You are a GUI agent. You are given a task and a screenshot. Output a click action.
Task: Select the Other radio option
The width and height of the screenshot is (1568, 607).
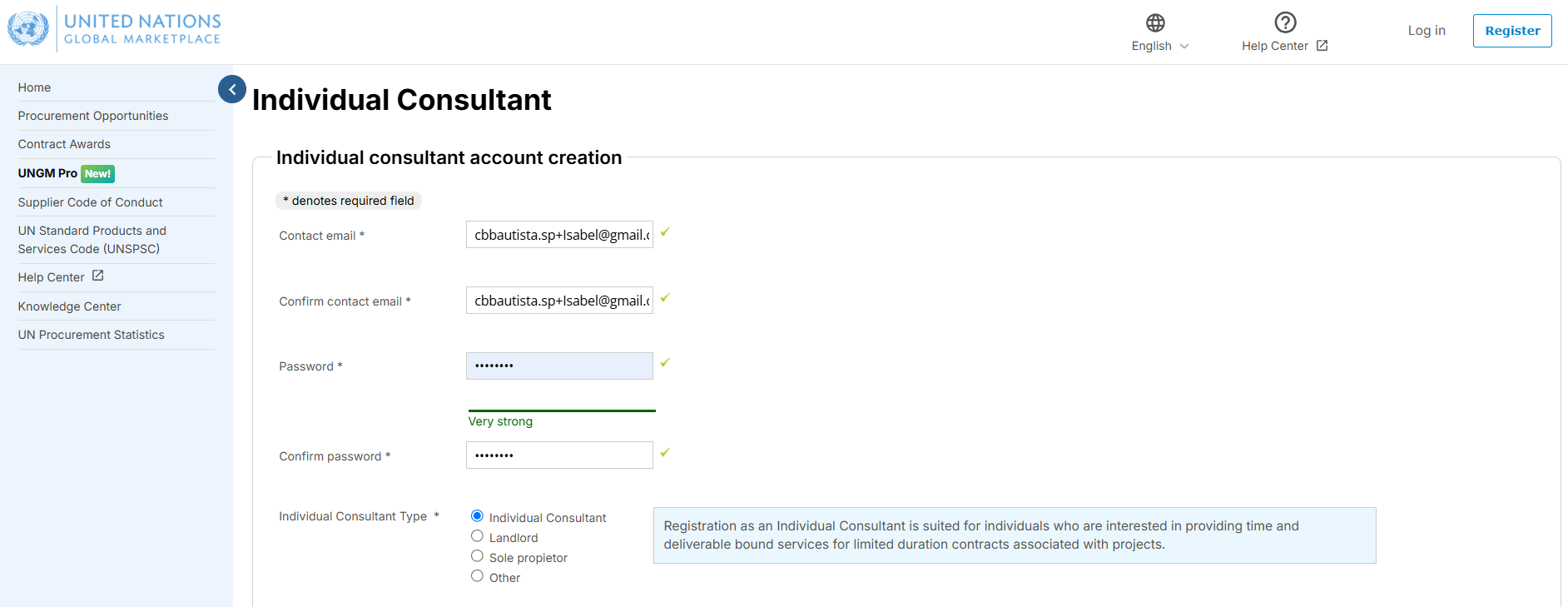pyautogui.click(x=477, y=576)
